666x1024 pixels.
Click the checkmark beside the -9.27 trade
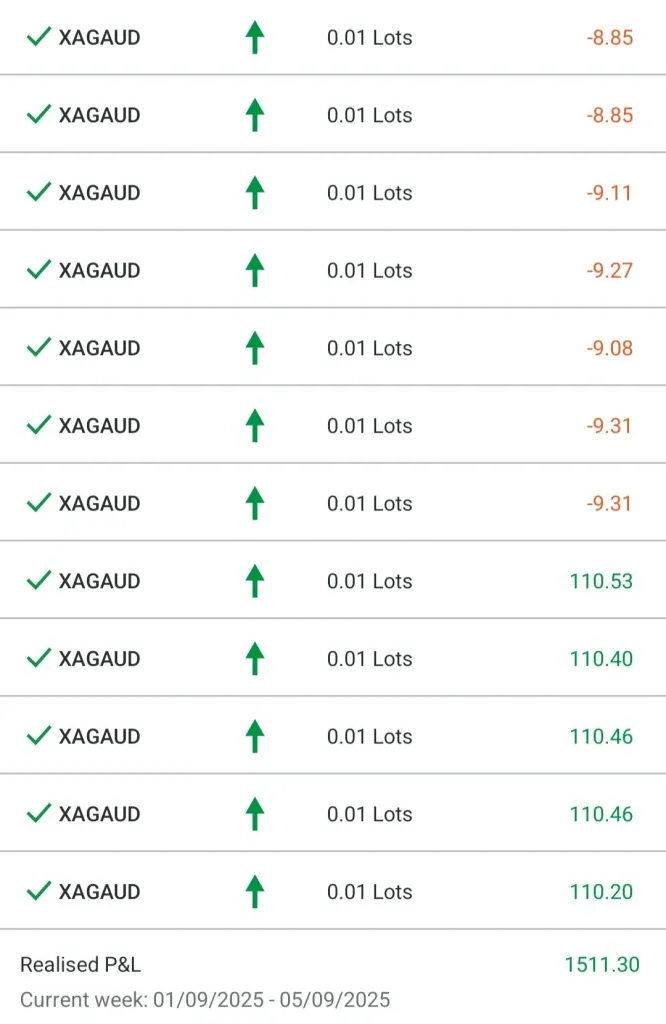[x=39, y=270]
